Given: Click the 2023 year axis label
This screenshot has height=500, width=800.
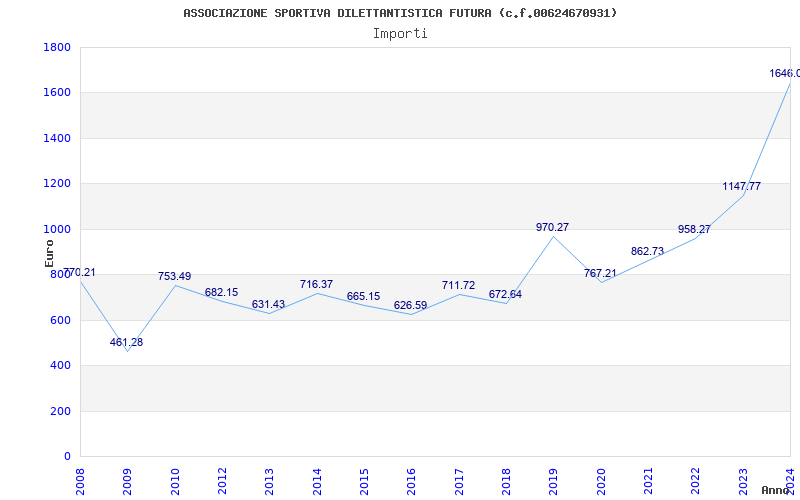Looking at the screenshot, I should pos(742,482).
